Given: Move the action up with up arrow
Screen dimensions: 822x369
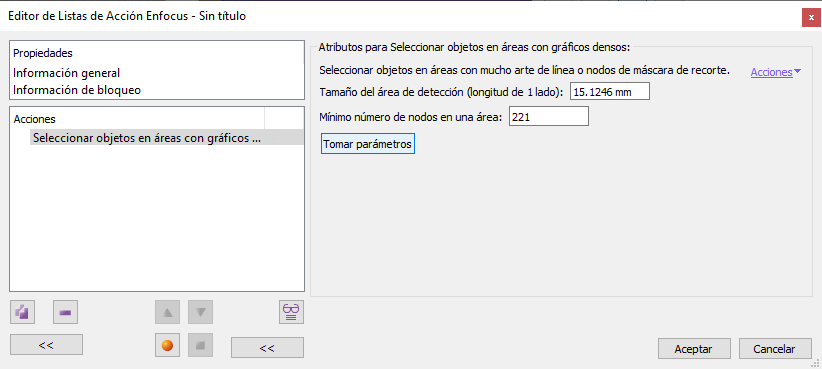Looking at the screenshot, I should pos(168,313).
